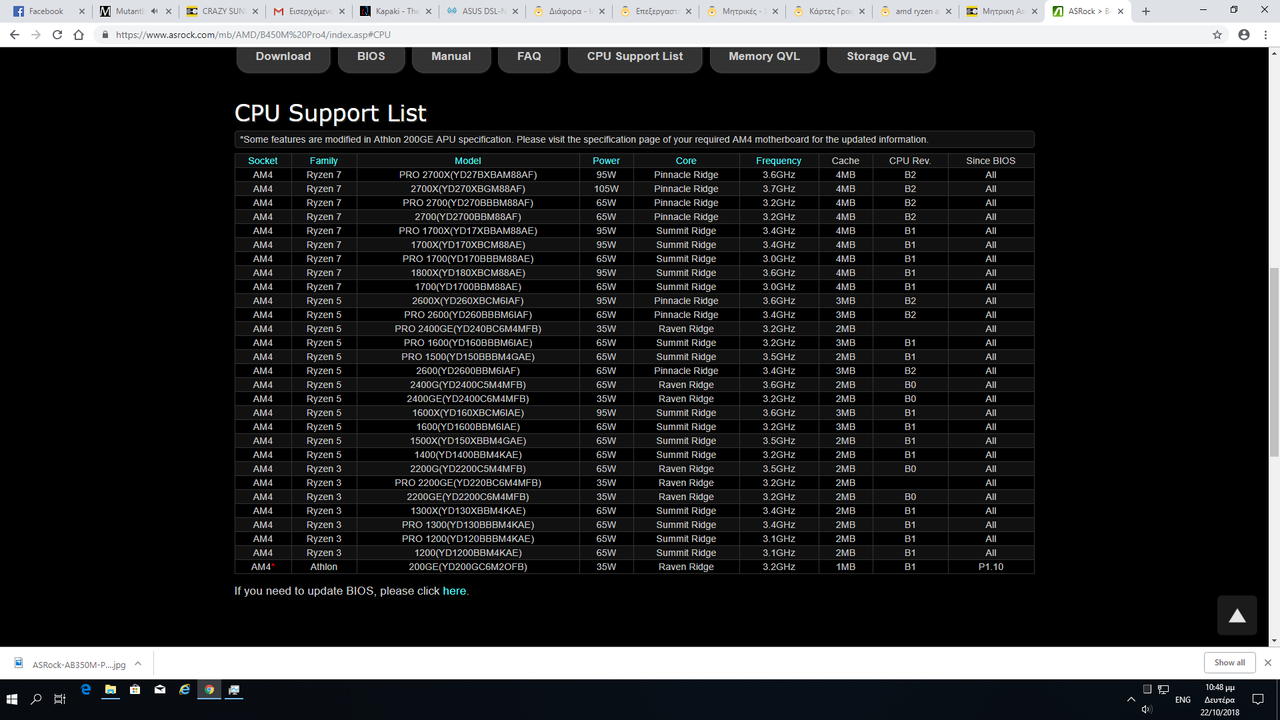
Task: Click the P1.10 BIOS version cell
Action: [x=990, y=567]
